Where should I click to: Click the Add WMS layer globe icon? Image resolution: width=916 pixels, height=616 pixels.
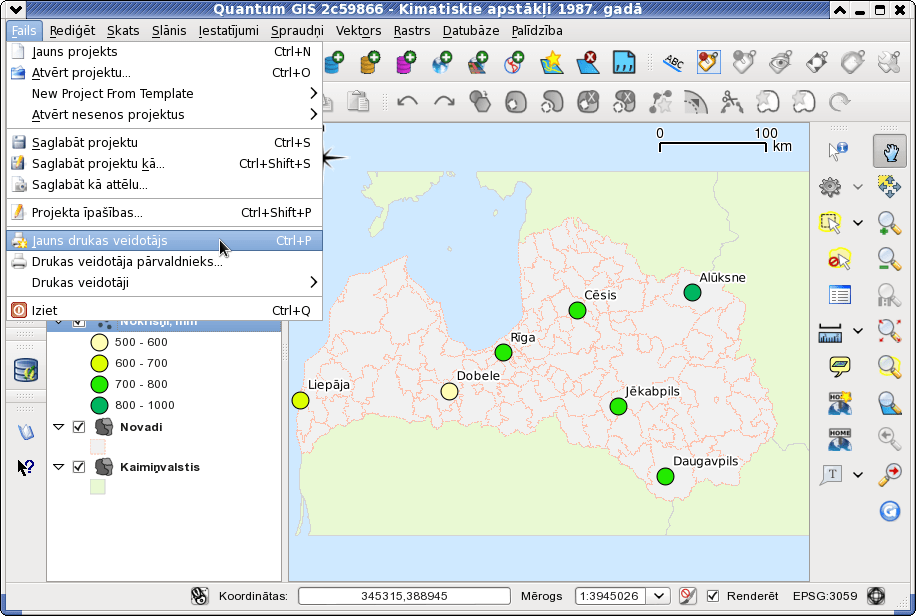[442, 62]
